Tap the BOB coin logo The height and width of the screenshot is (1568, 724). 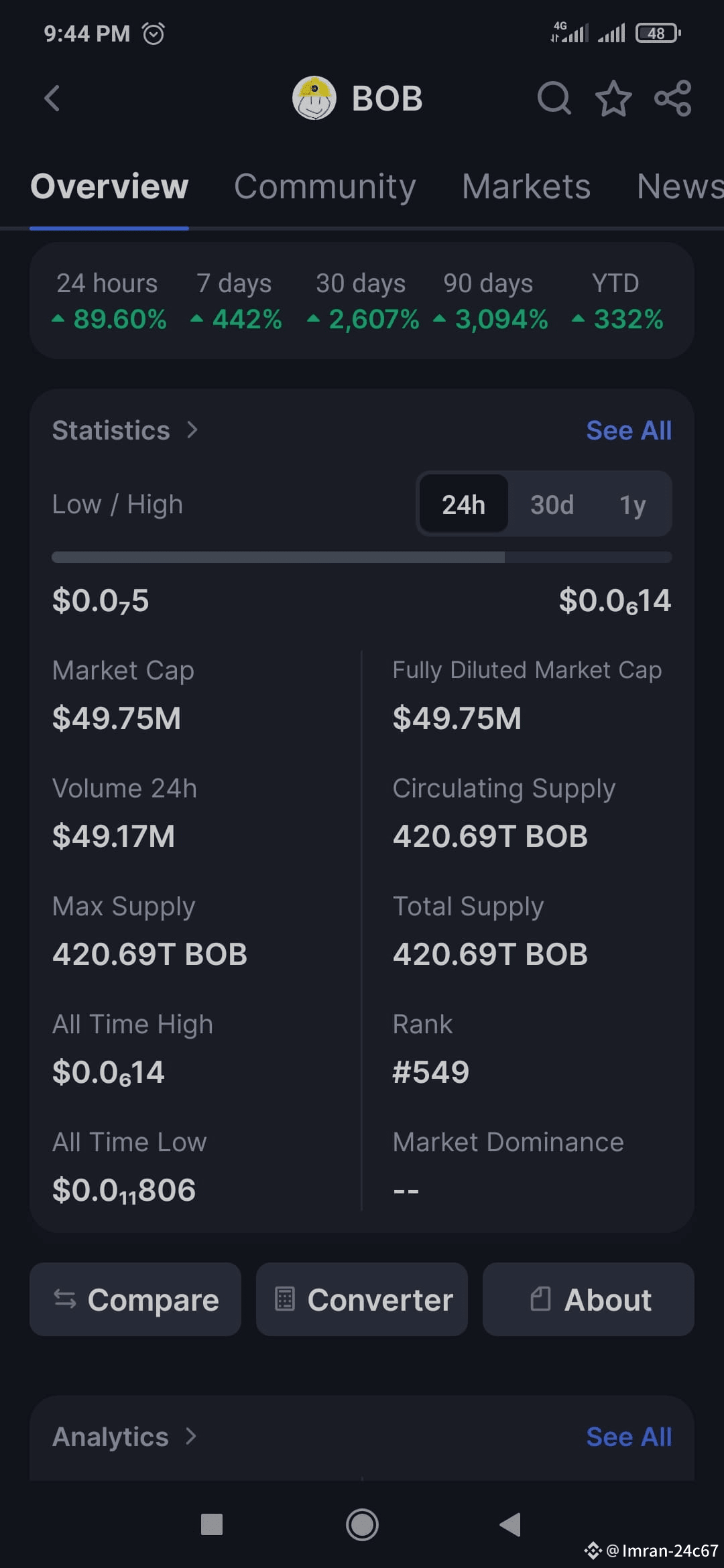tap(314, 99)
